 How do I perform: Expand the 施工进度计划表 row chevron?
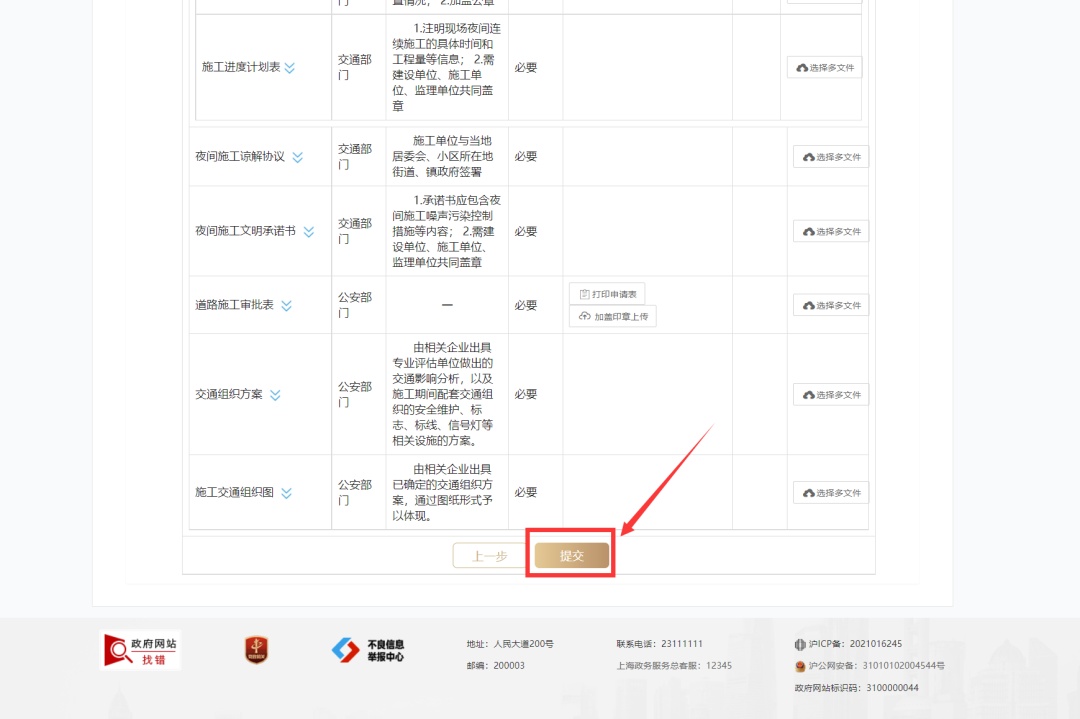tap(290, 67)
